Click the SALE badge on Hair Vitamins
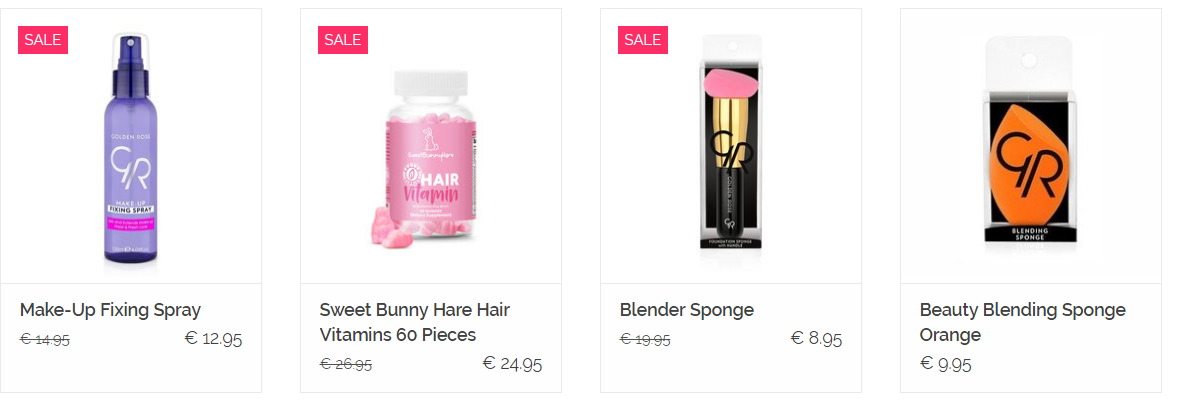The width and height of the screenshot is (1180, 418). 343,40
